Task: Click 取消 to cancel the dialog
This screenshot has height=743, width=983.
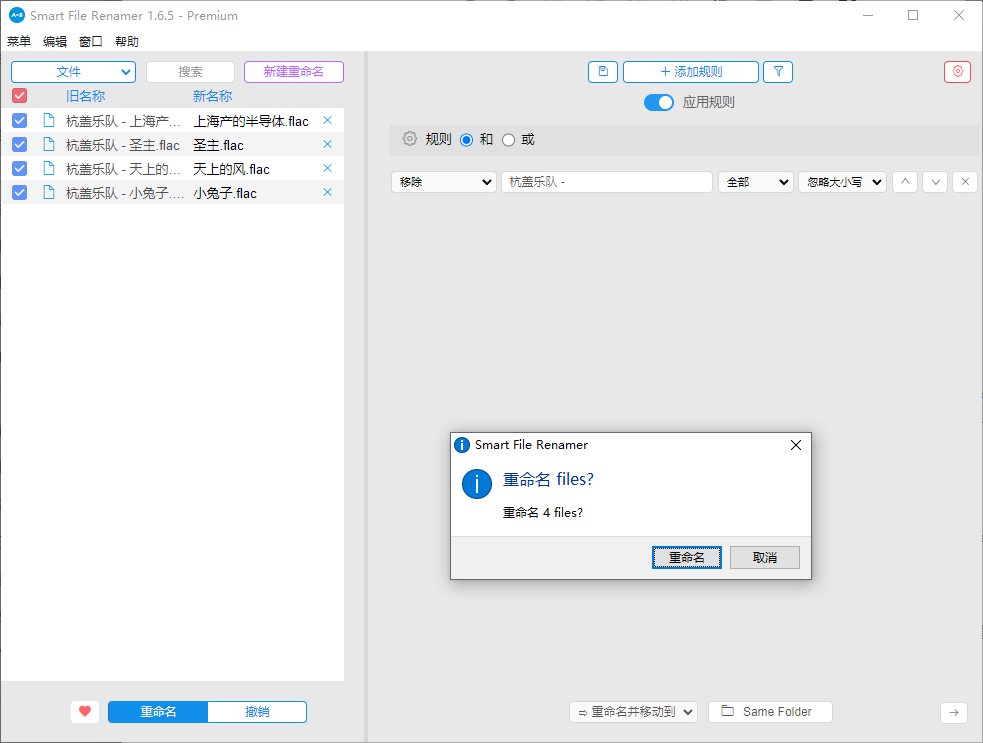Action: point(764,557)
